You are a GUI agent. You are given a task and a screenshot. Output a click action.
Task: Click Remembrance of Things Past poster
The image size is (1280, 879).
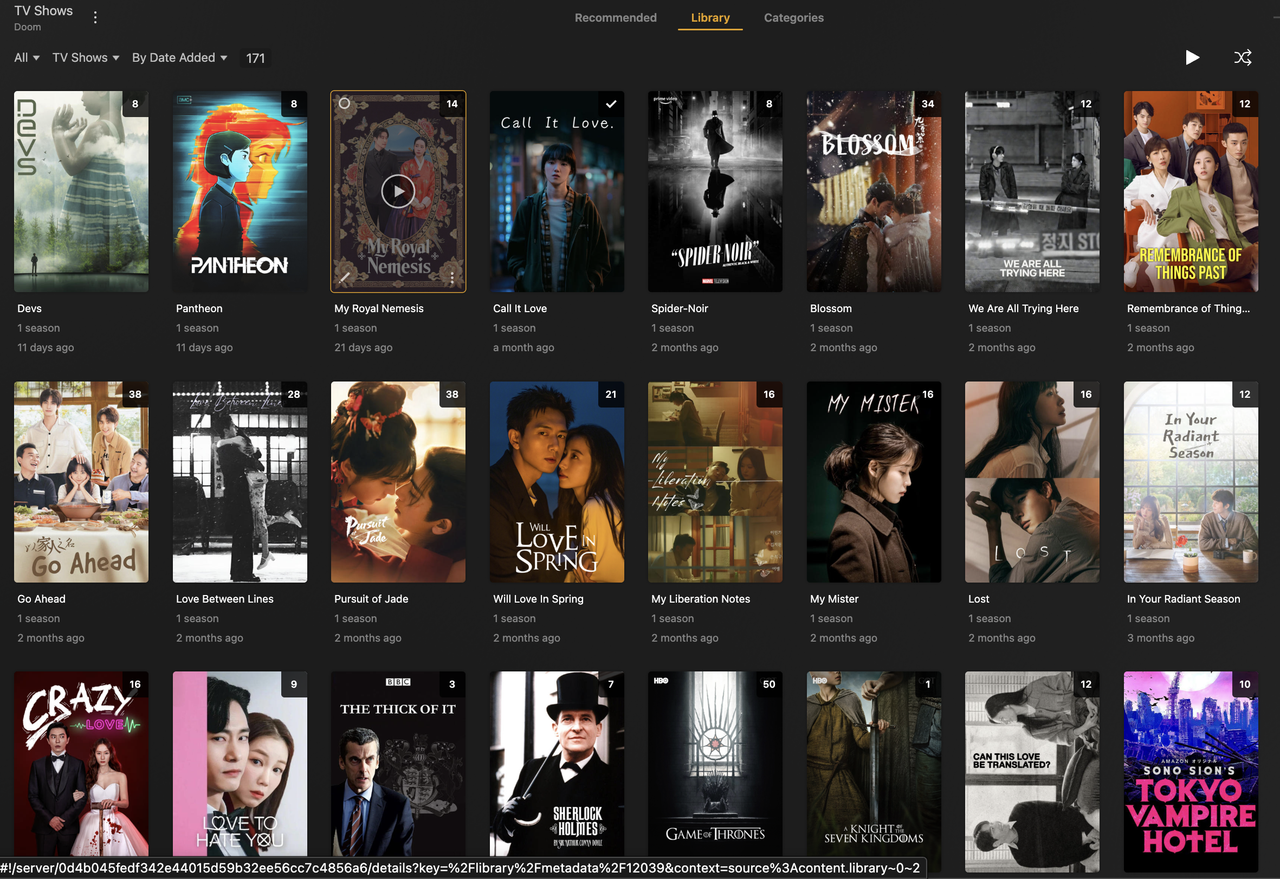click(1191, 191)
